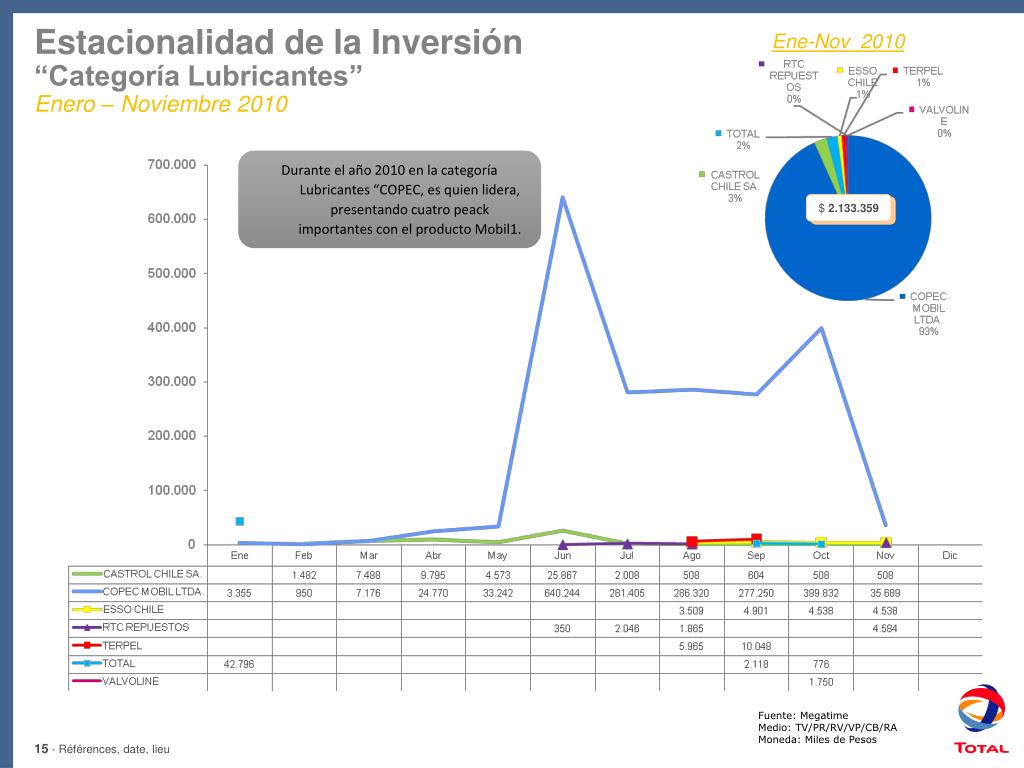Click the “Categoría Lubricantes” subtitle

[199, 76]
